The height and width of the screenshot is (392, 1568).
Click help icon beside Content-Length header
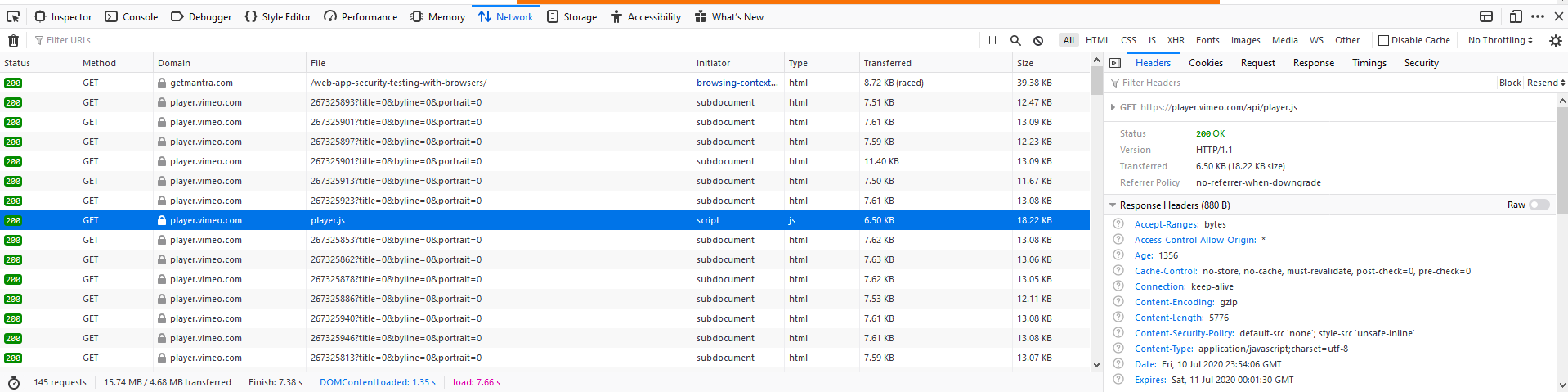point(1118,318)
